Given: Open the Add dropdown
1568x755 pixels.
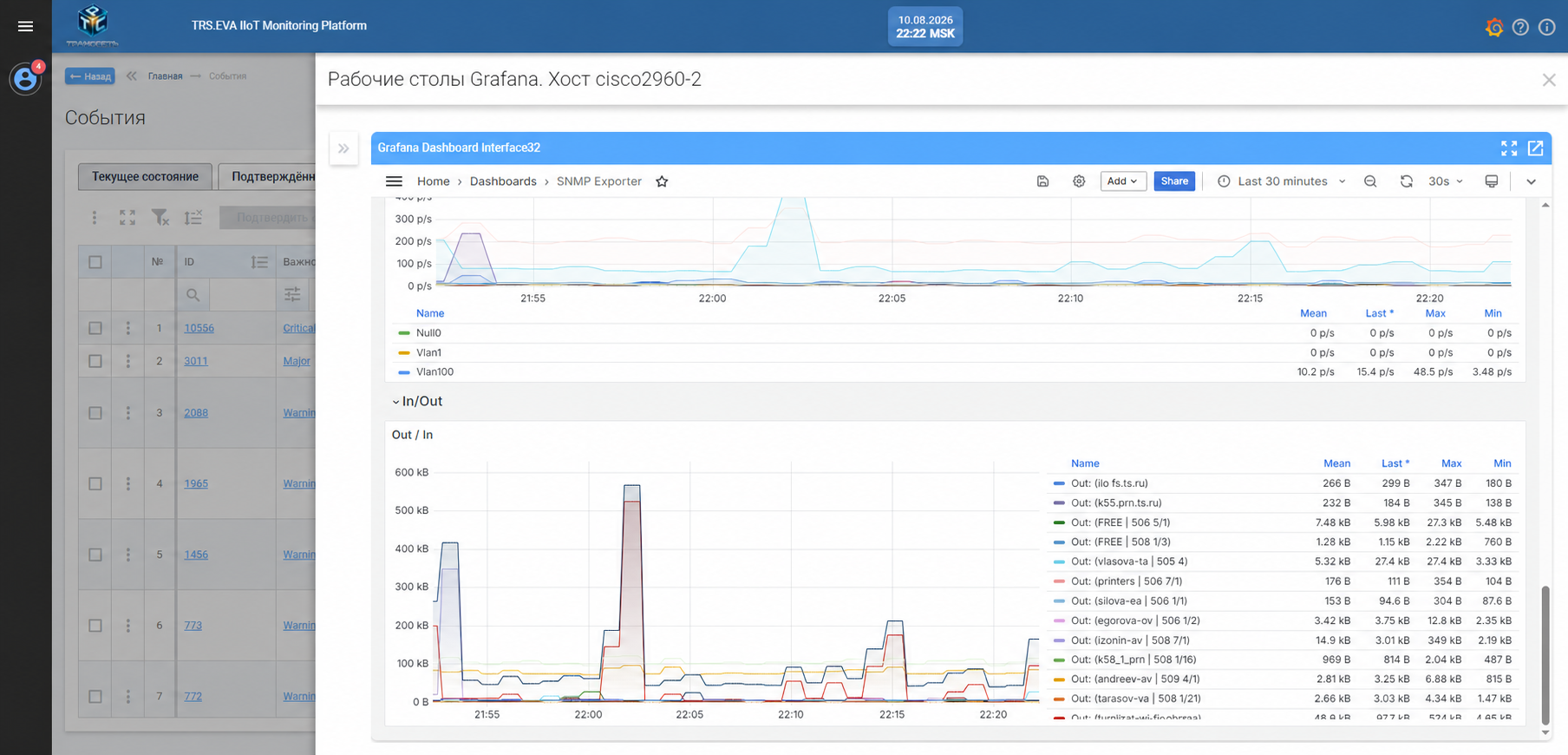Looking at the screenshot, I should (1123, 181).
